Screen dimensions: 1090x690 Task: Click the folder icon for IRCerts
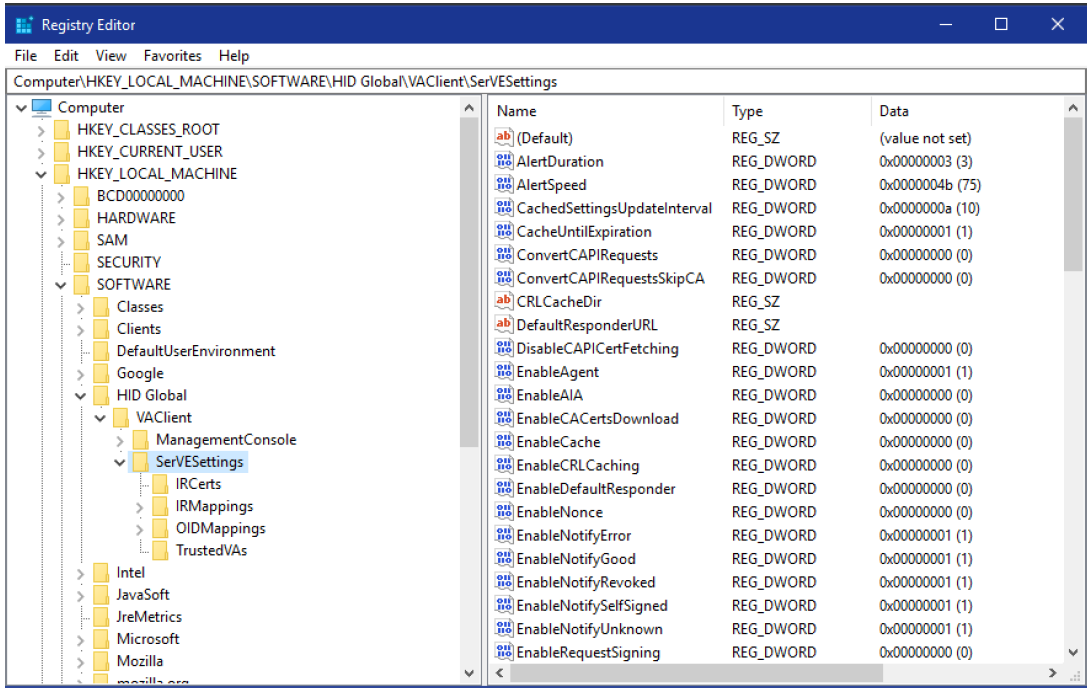point(160,483)
